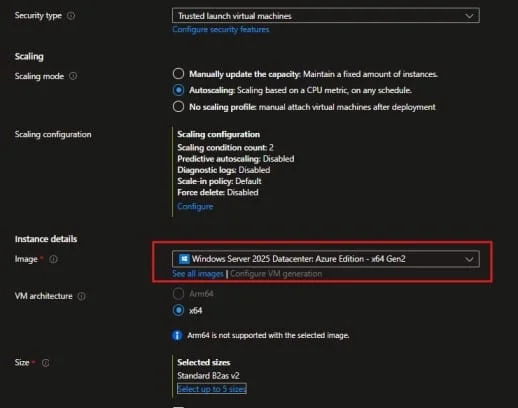Choose the Arm64 architecture radio button
This screenshot has width=518, height=408.
click(x=178, y=294)
